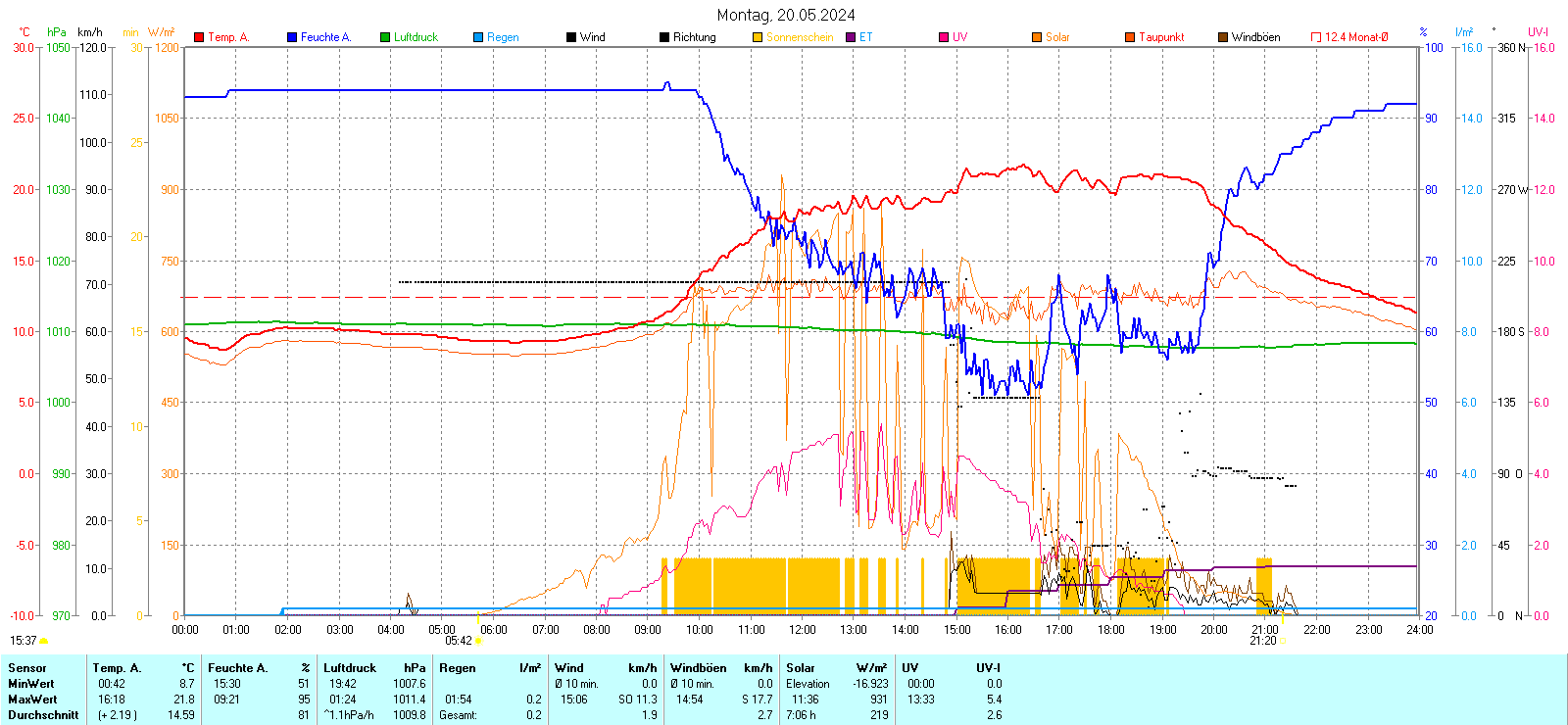Toggle the 12.4 Monat-Ø legend checkbox
Viewport: 1568px width, 725px height.
tap(1316, 37)
